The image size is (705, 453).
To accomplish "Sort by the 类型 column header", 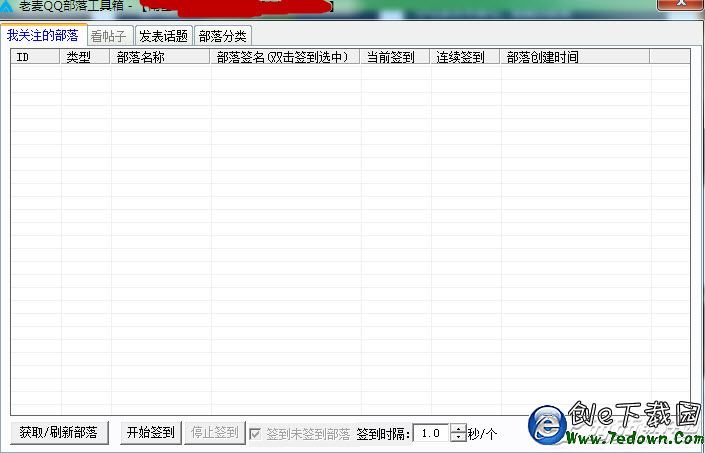I will click(x=85, y=57).
